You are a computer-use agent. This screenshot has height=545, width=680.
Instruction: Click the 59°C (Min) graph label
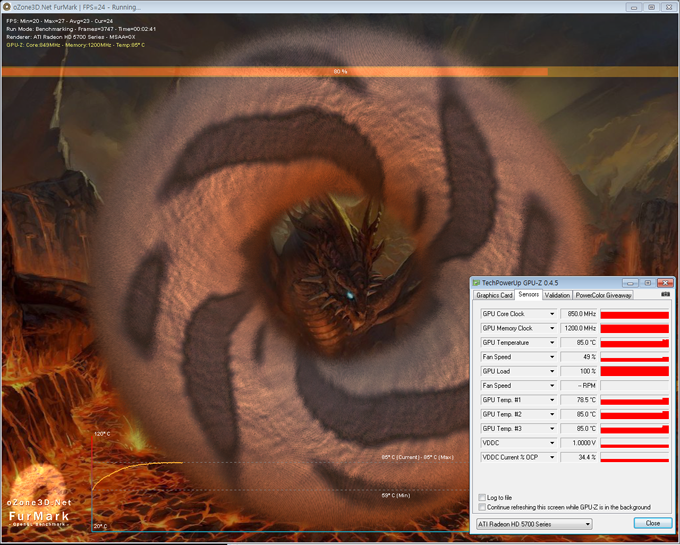coord(396,495)
